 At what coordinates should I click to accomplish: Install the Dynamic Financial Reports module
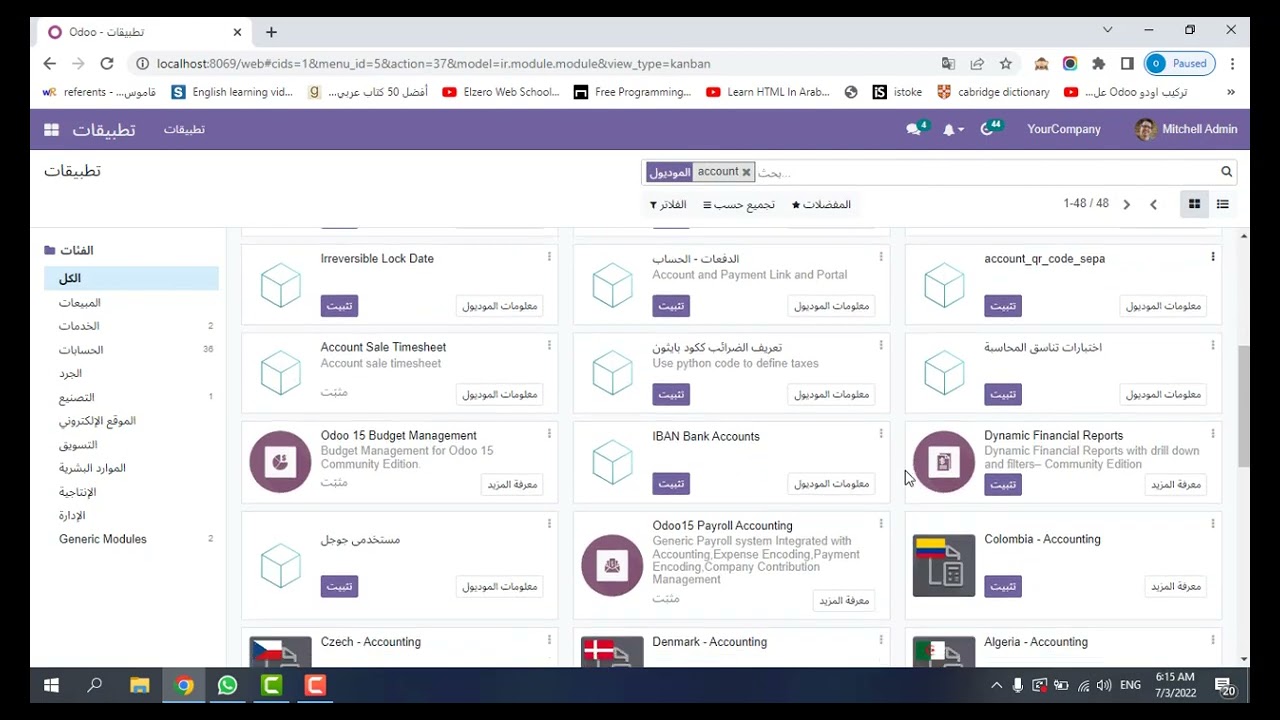[1003, 485]
